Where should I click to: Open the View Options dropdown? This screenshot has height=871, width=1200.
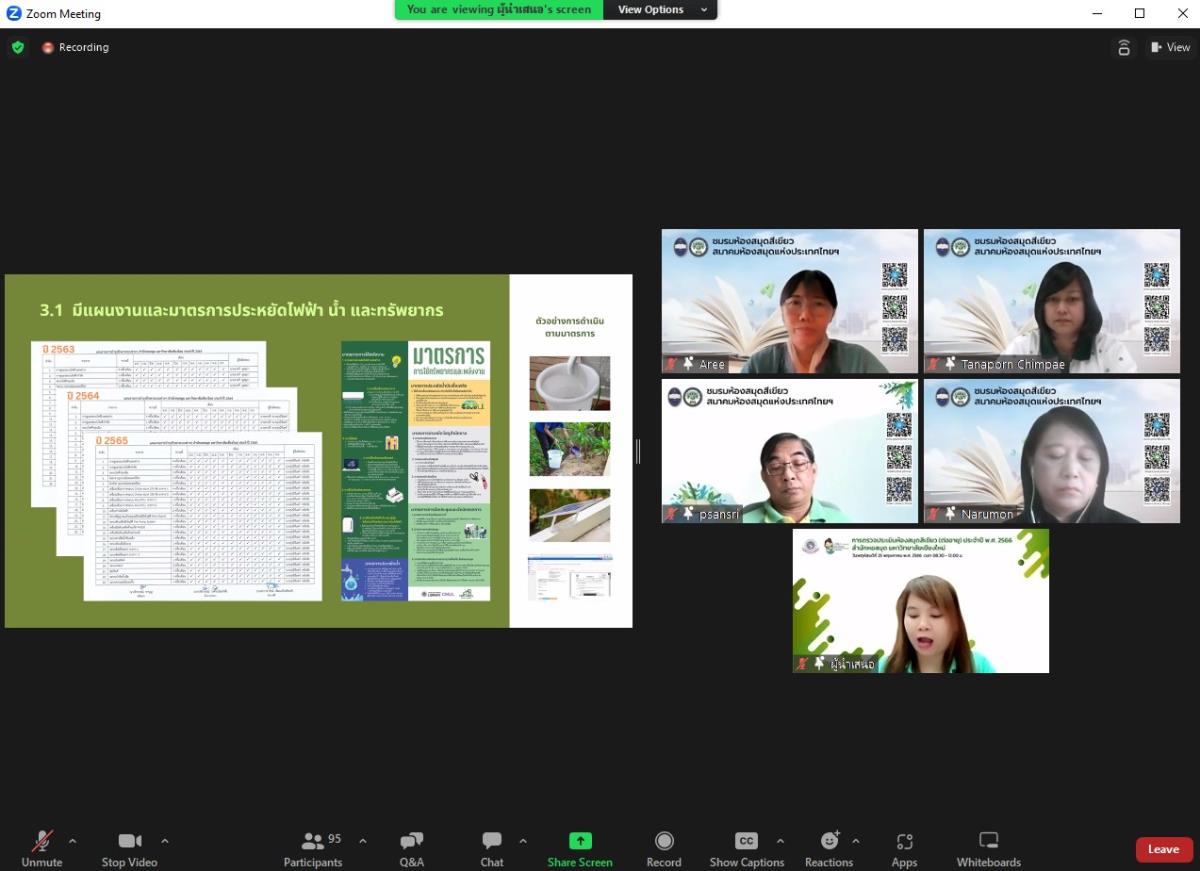click(659, 10)
